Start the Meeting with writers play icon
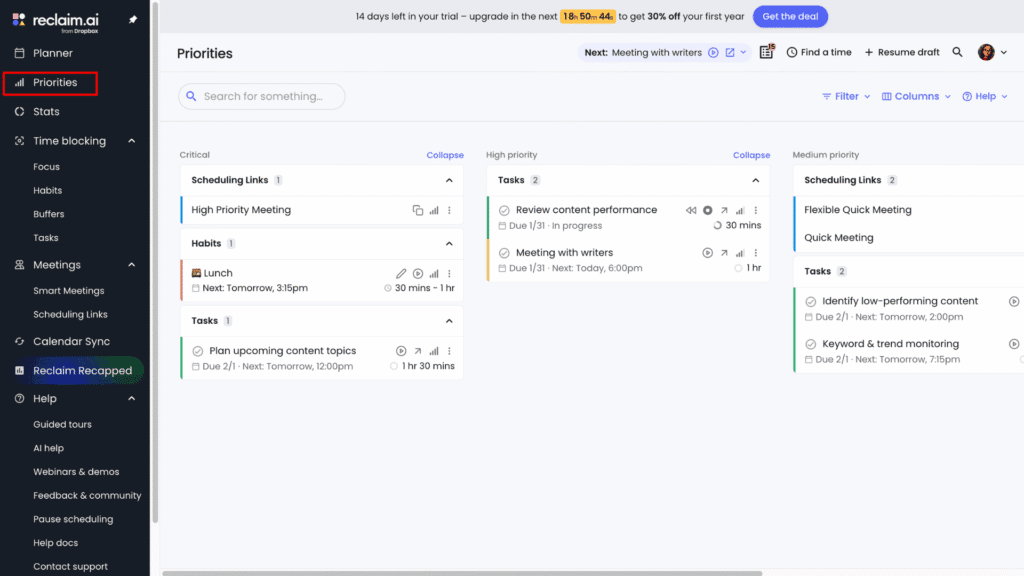 (x=708, y=252)
